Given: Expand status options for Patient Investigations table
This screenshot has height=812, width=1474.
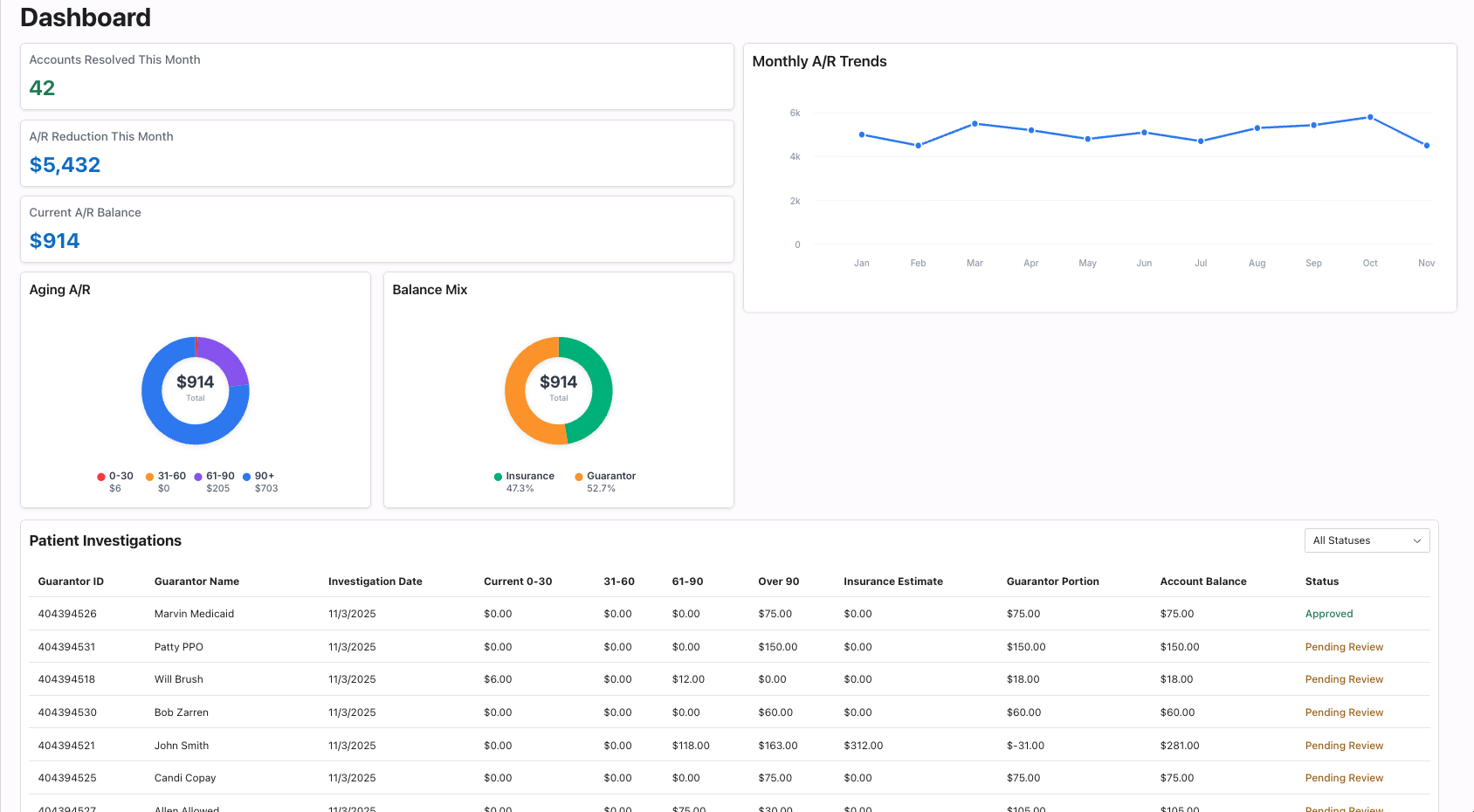Looking at the screenshot, I should coord(1367,540).
